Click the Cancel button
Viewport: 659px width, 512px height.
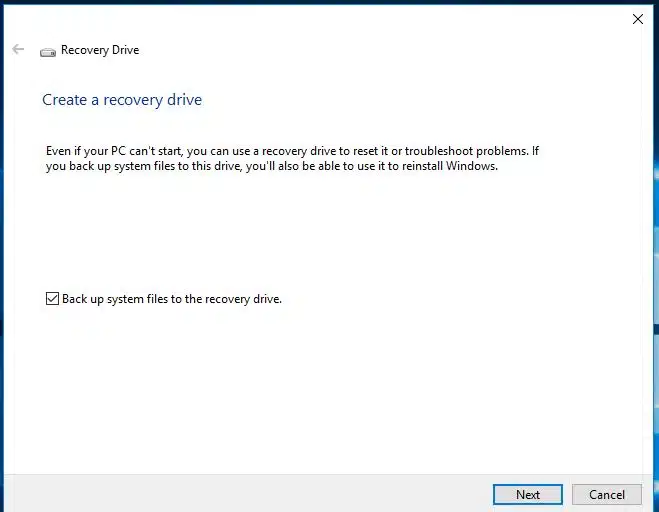click(x=606, y=494)
